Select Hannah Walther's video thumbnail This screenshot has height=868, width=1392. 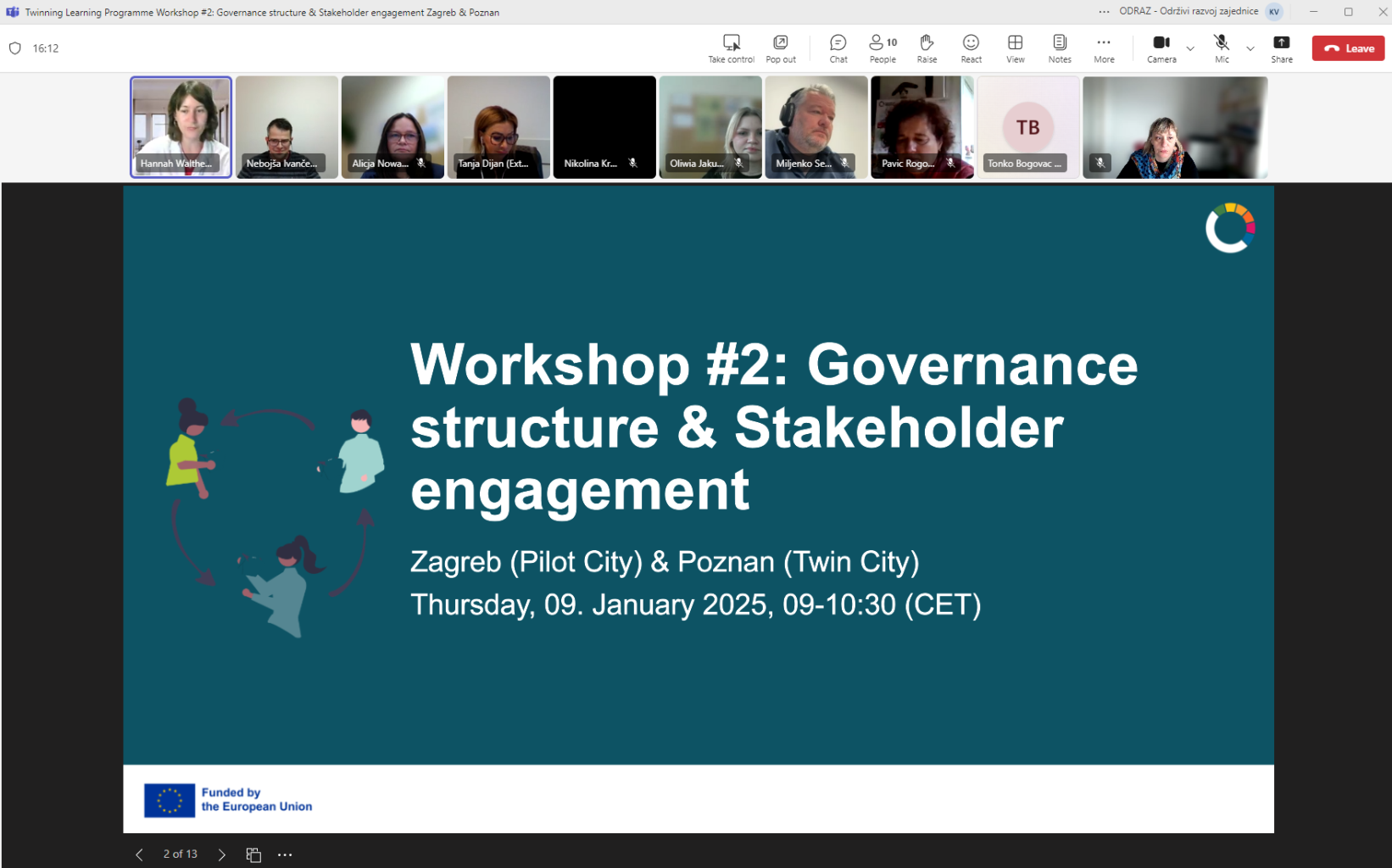pos(181,126)
